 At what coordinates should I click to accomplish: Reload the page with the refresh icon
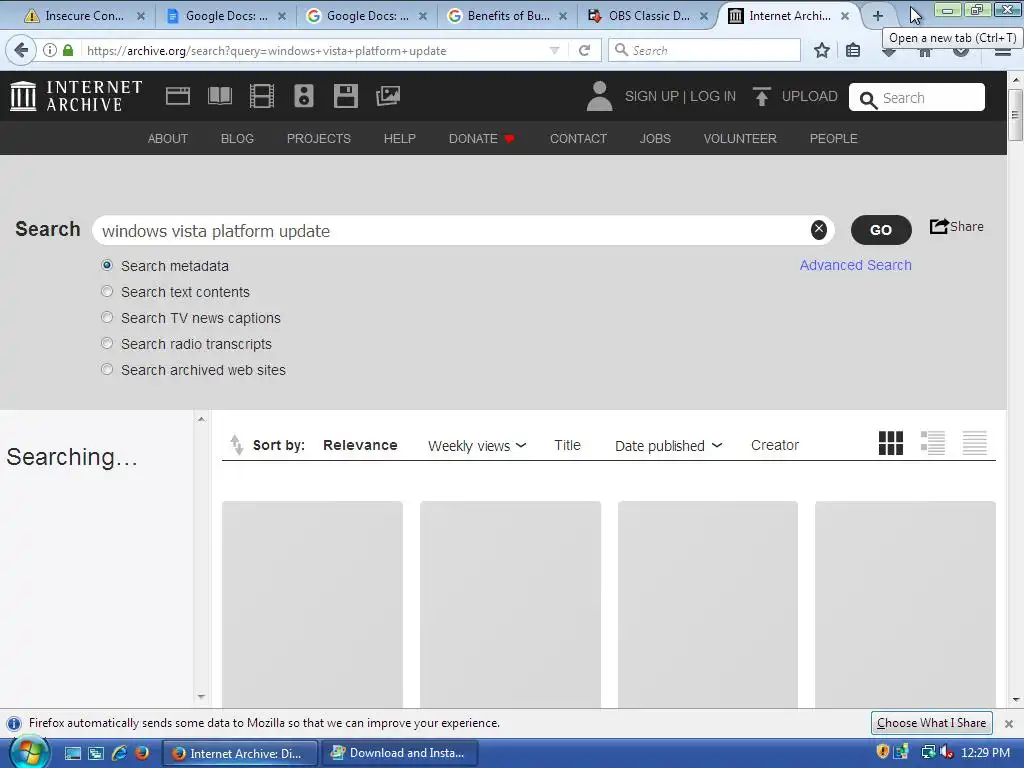(x=584, y=50)
